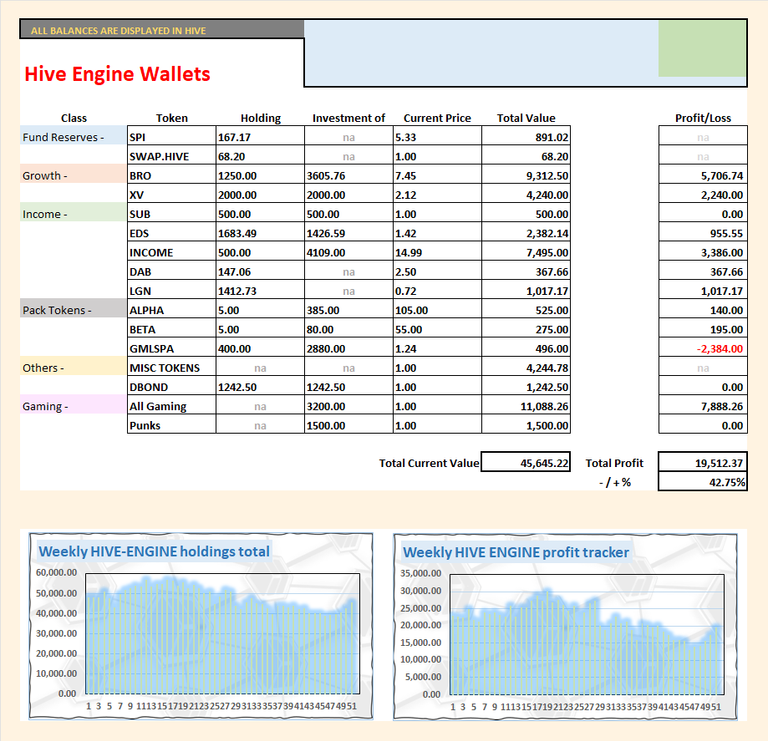Click the BRO token cell

click(x=171, y=175)
